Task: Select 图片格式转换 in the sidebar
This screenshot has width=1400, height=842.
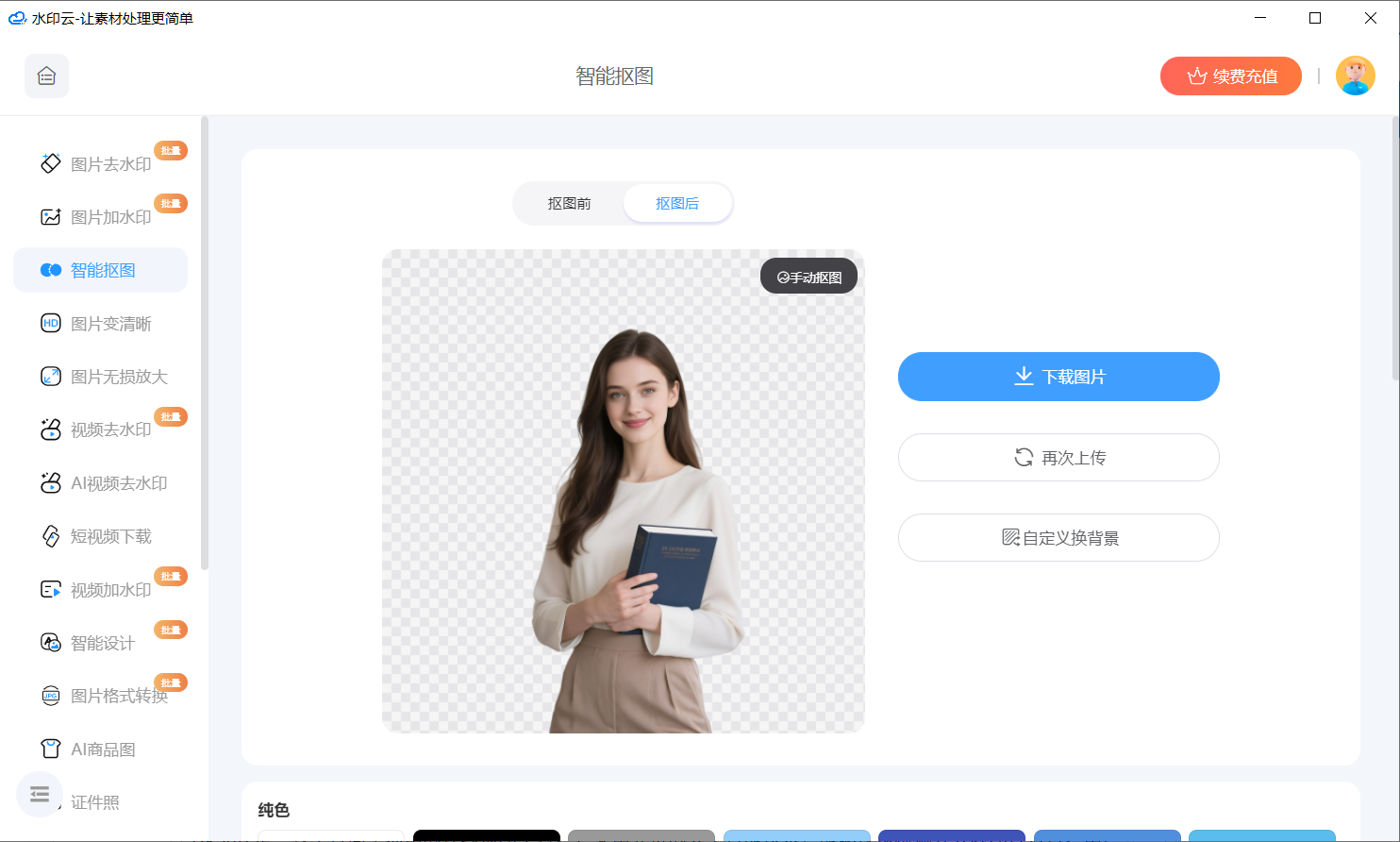Action: (x=118, y=696)
